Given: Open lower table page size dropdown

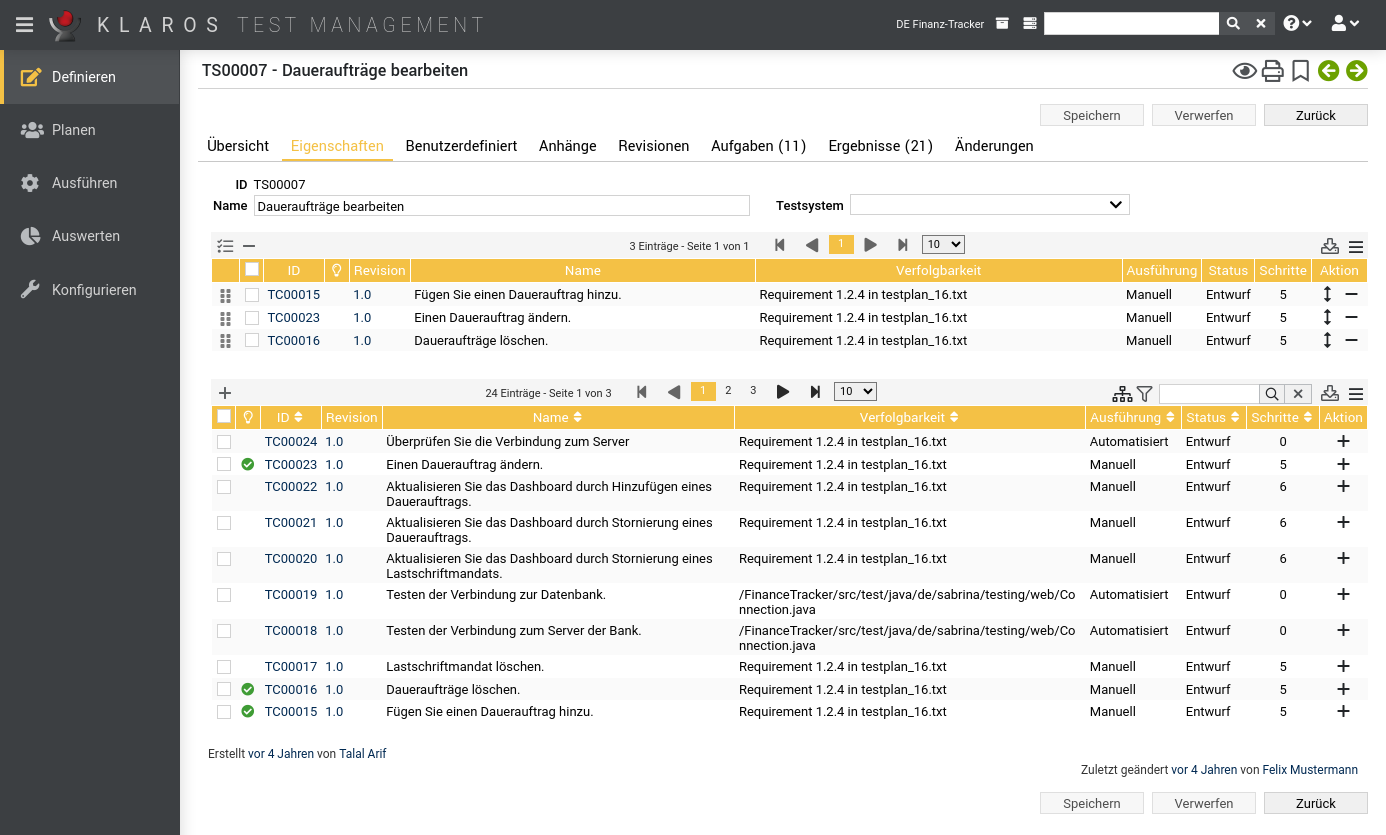Looking at the screenshot, I should click(855, 391).
